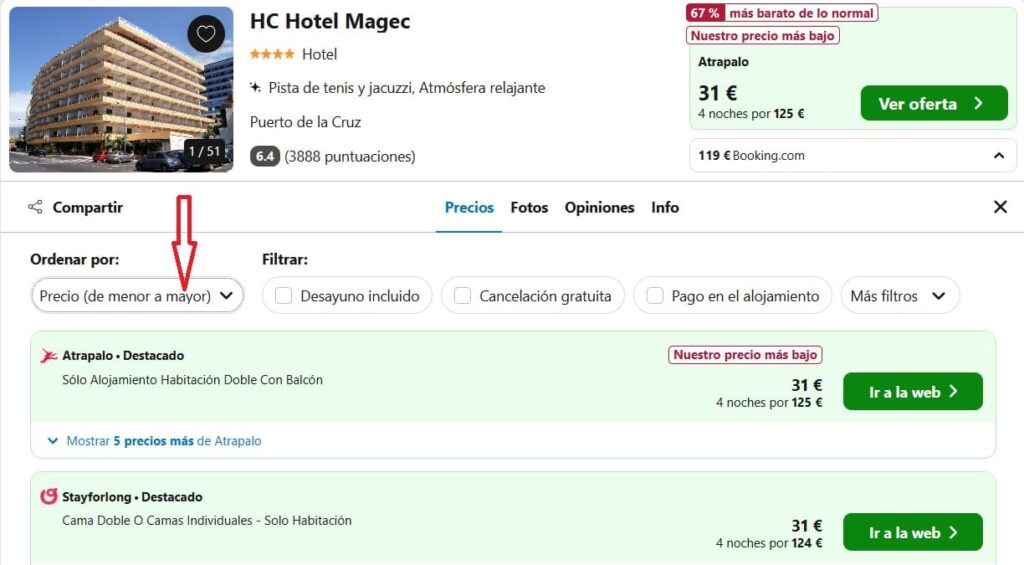Toggle Pago en el alojamiento checkbox
This screenshot has width=1024, height=565.
tap(655, 296)
